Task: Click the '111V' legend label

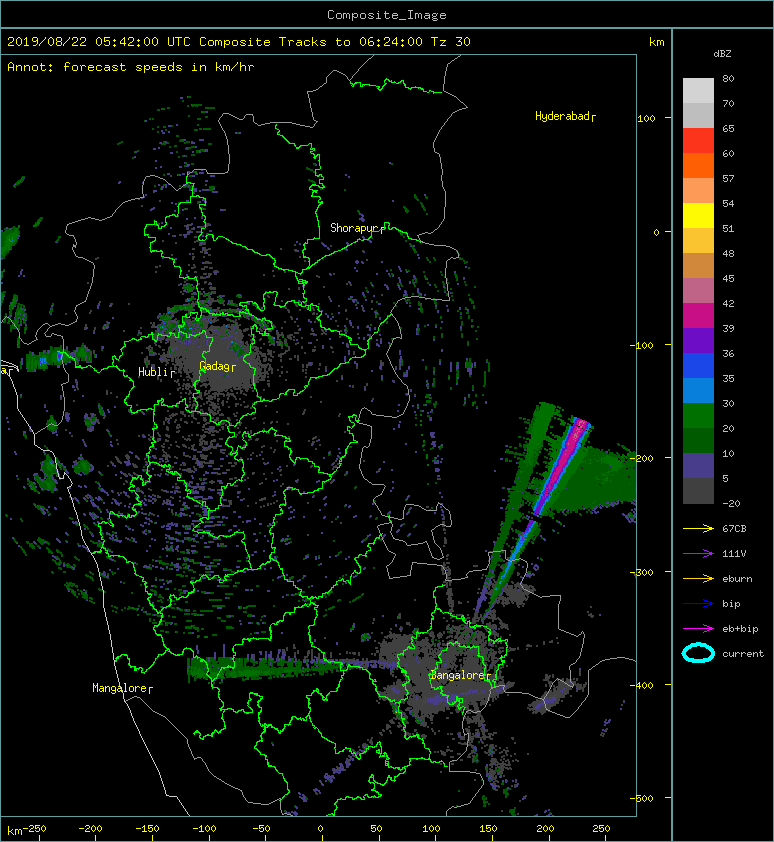Action: [734, 554]
